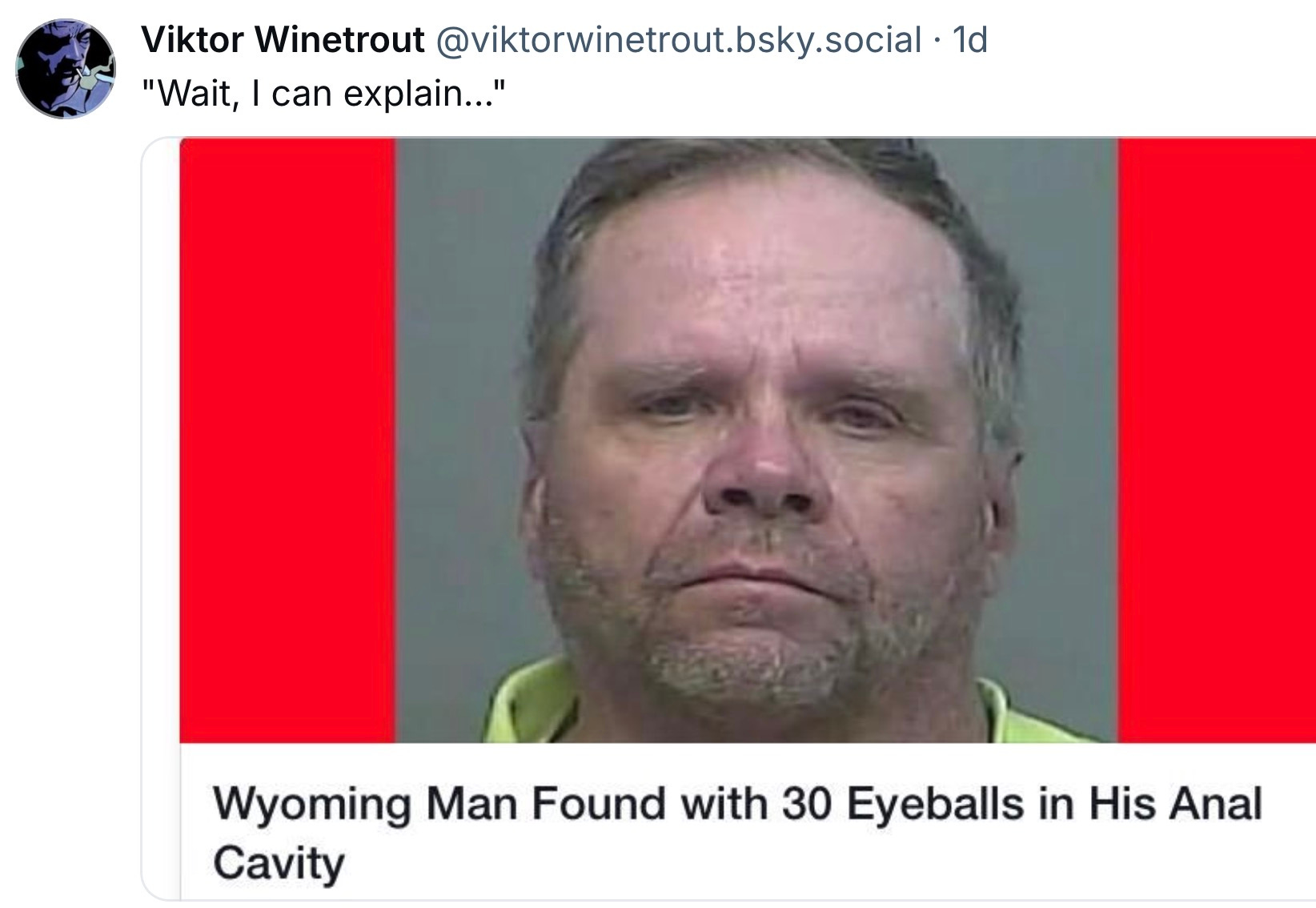Open Viktor Winetrout's profile avatar

(x=66, y=69)
